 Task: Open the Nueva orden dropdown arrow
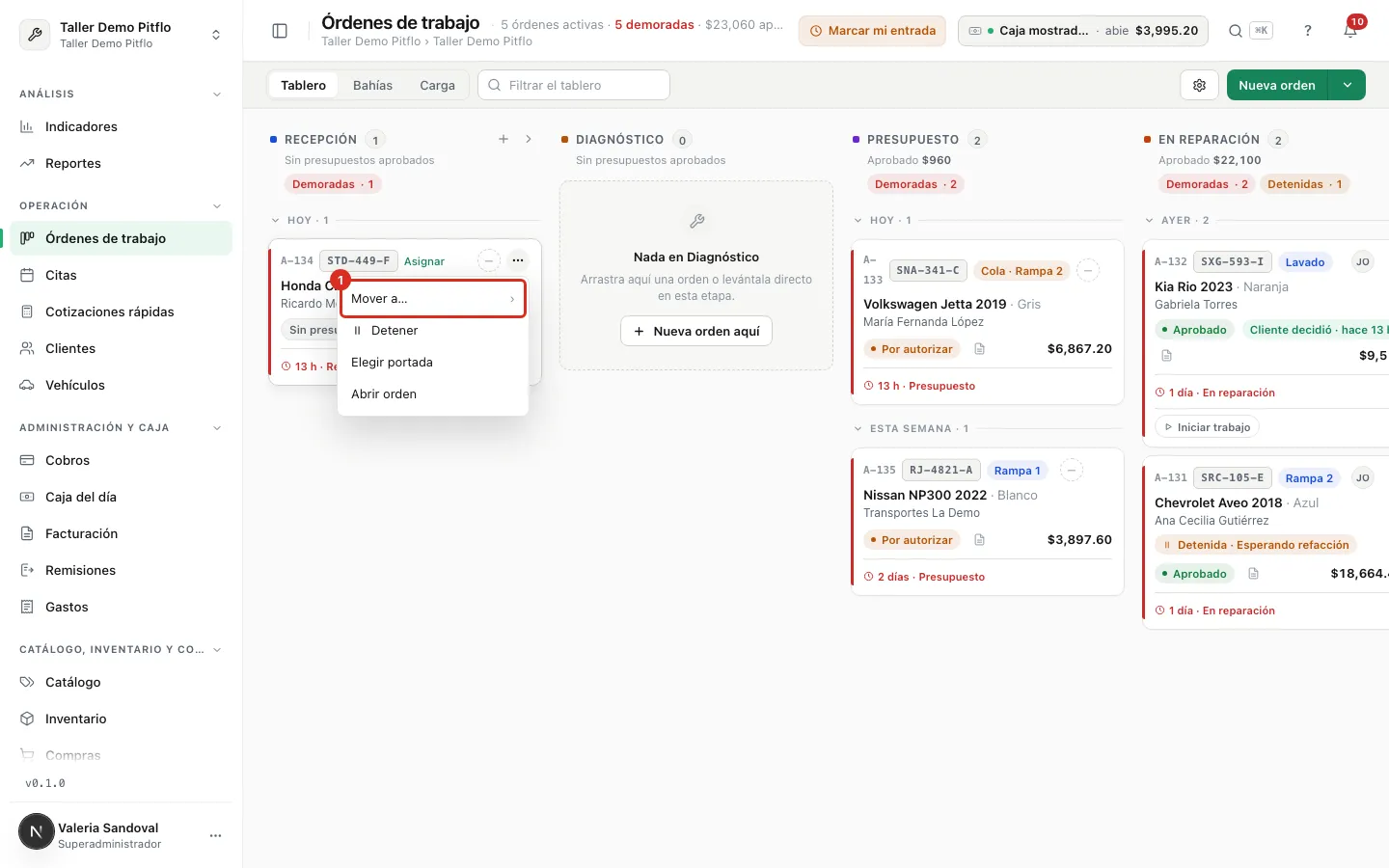[x=1348, y=85]
